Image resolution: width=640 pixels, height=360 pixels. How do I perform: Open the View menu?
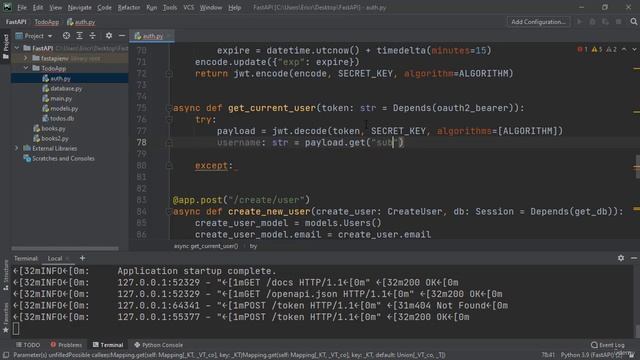(56, 7)
